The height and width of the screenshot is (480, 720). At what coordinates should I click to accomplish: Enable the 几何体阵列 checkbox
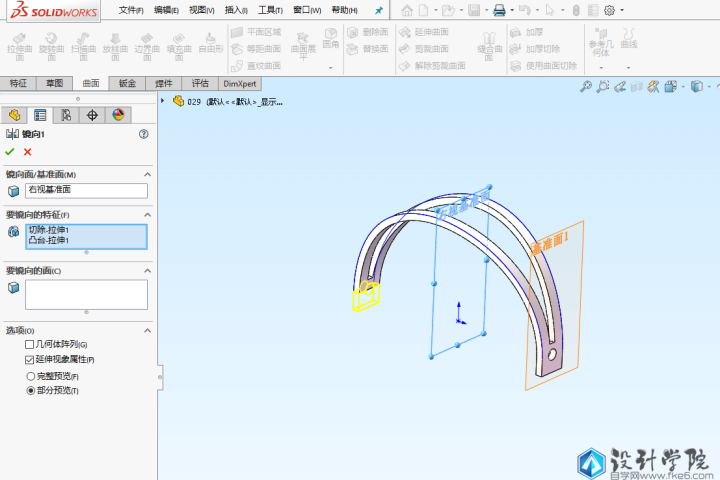coord(29,344)
